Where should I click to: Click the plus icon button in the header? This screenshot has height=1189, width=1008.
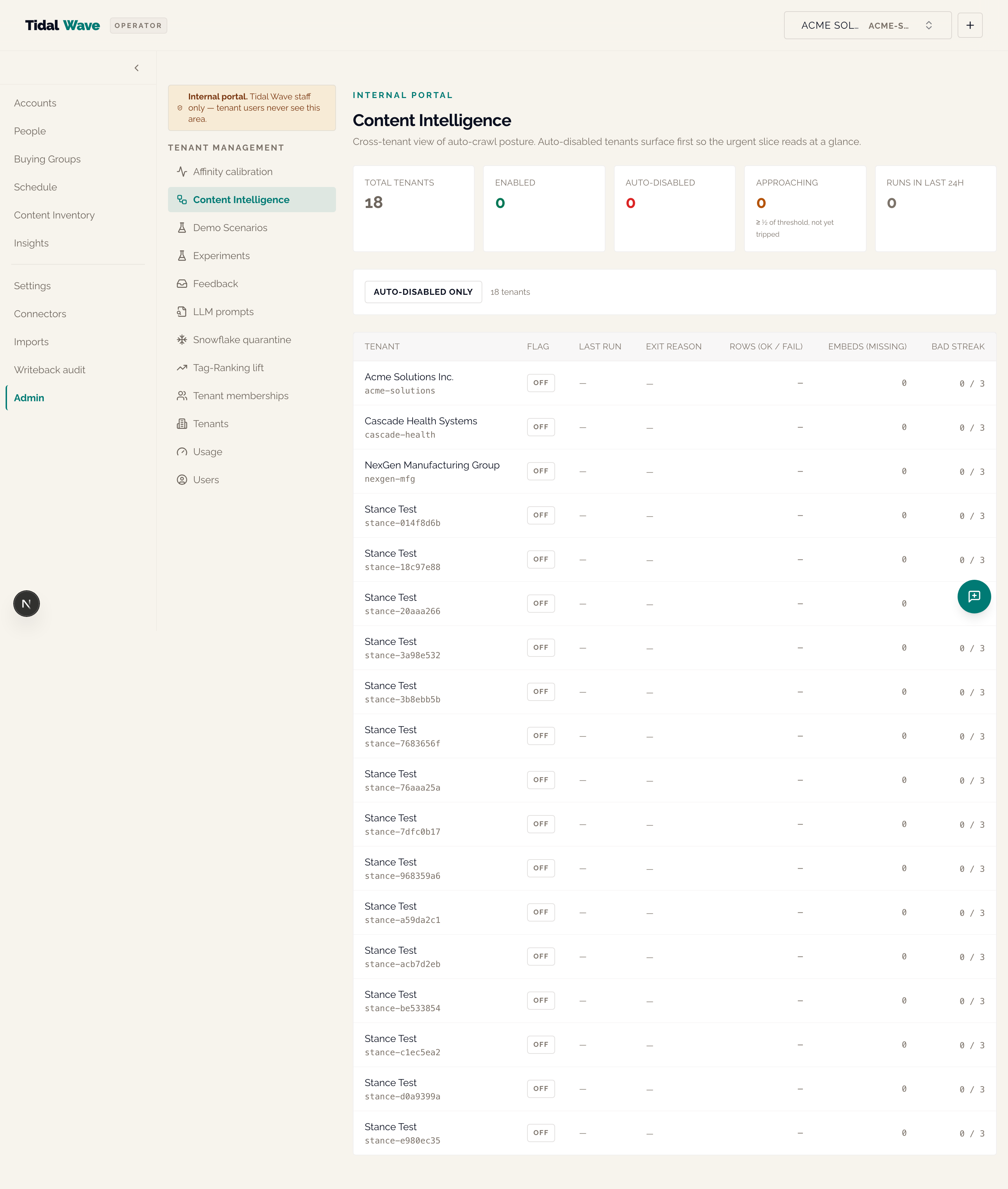coord(970,25)
